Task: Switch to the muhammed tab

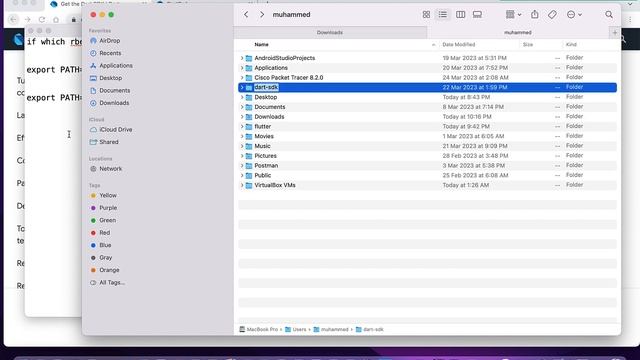Action: pos(518,33)
